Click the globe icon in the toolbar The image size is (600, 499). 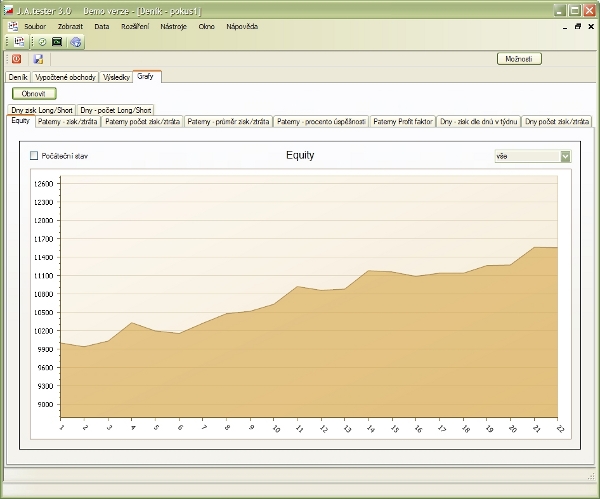pyautogui.click(x=76, y=42)
